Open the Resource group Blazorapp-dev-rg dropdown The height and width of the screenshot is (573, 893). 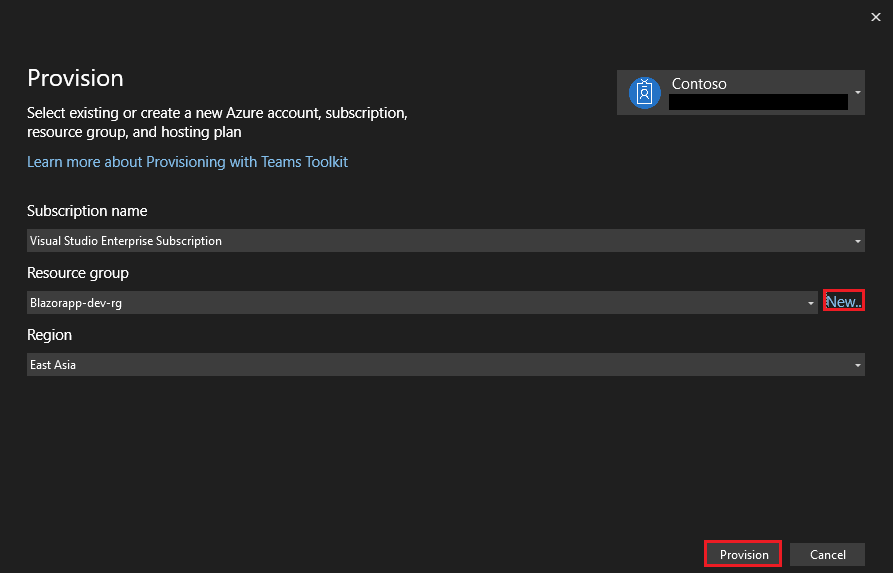coord(422,302)
